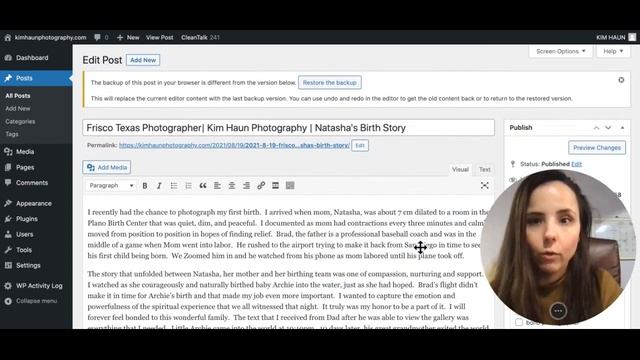Switch to the Visual editor tab
This screenshot has height=360, width=640.
tap(460, 169)
